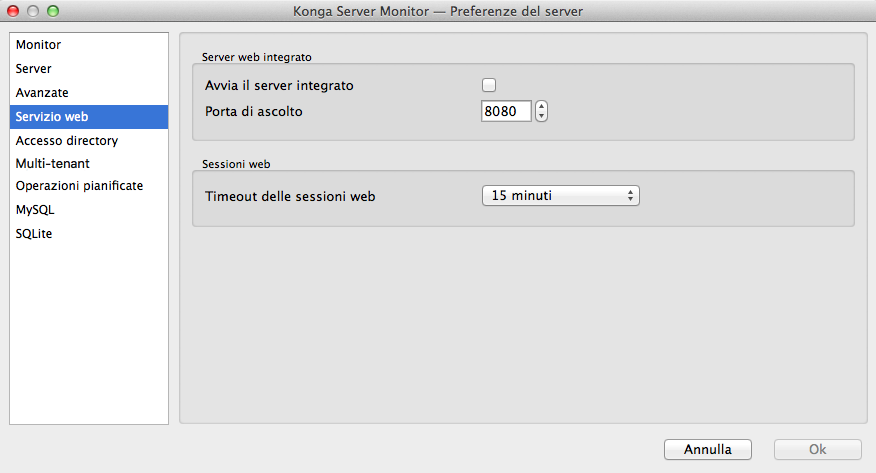Increase the port with the stepper up arrow
The image size is (876, 473).
tap(542, 107)
